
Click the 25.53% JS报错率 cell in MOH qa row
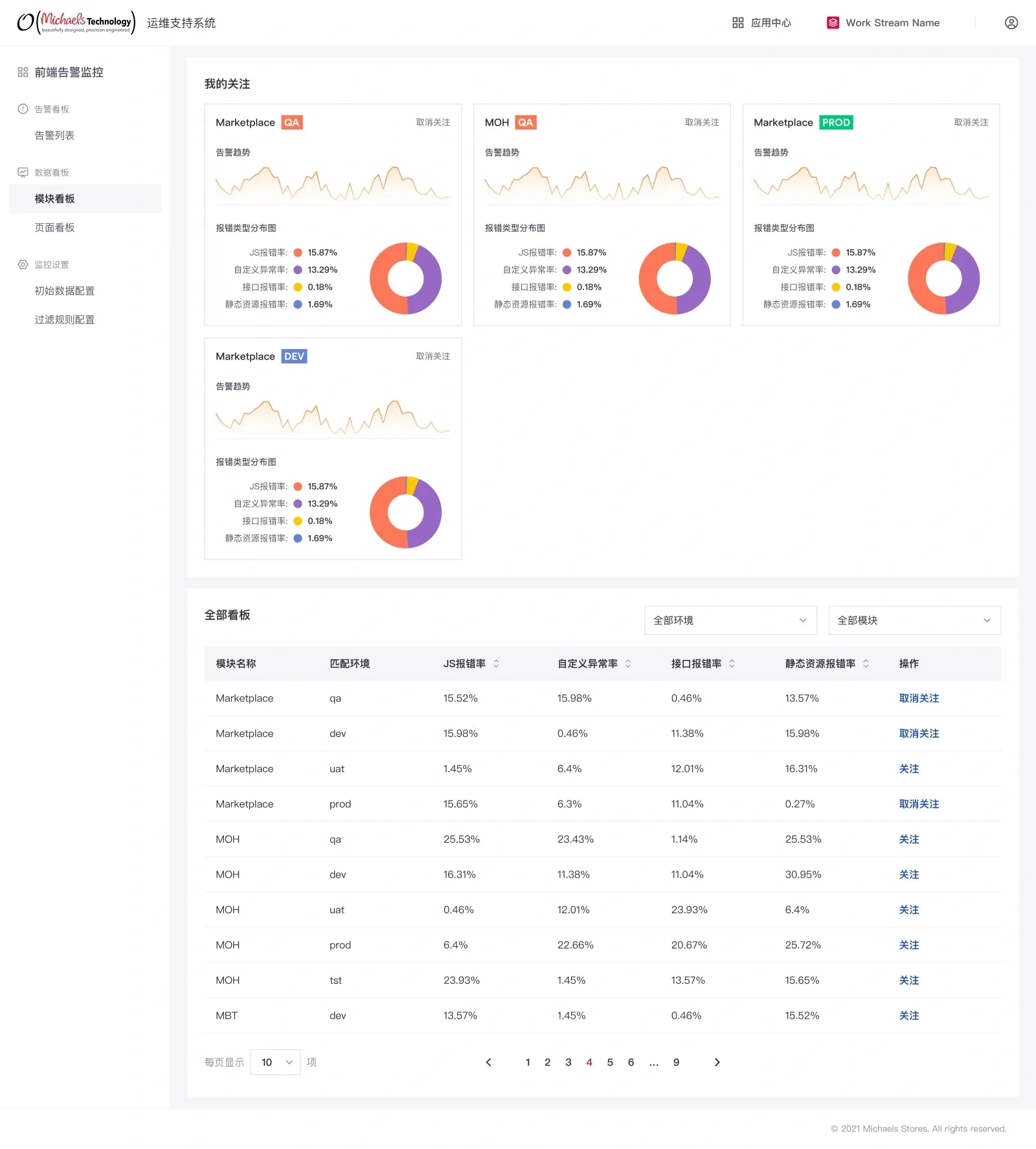[x=462, y=839]
